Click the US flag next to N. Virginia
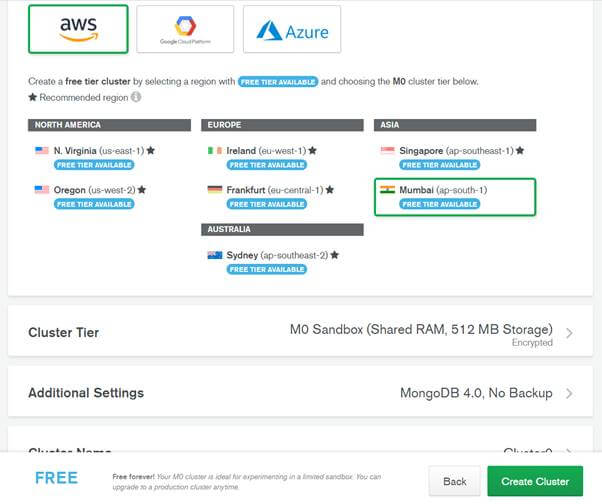The image size is (602, 504). tap(41, 150)
